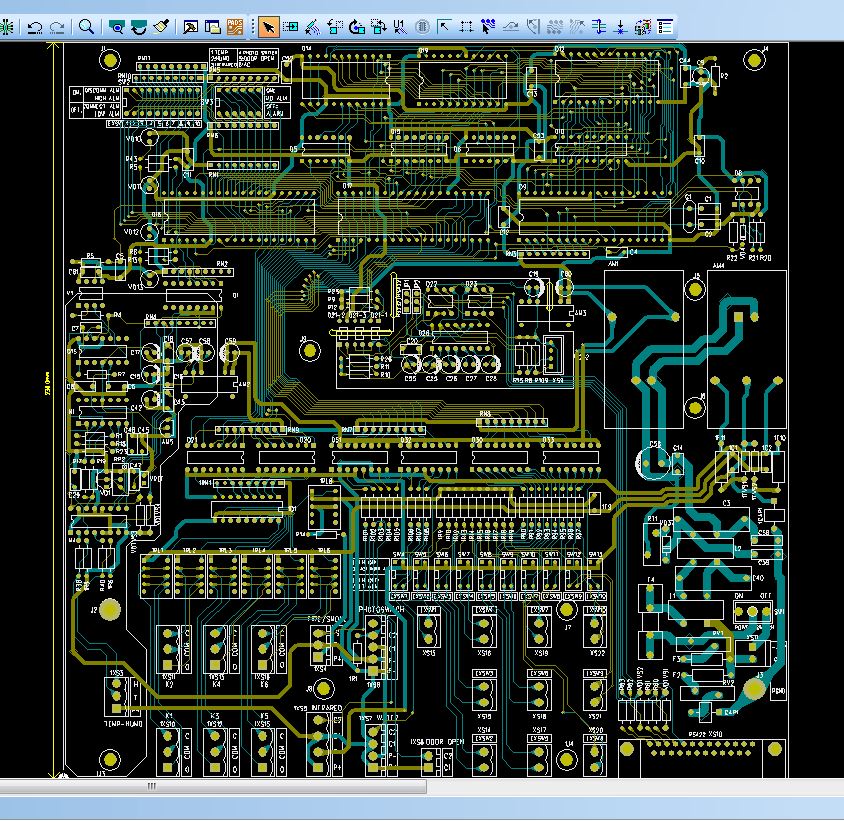844x821 pixels.
Task: Launch the orange PADS Router icon
Action: [x=235, y=27]
